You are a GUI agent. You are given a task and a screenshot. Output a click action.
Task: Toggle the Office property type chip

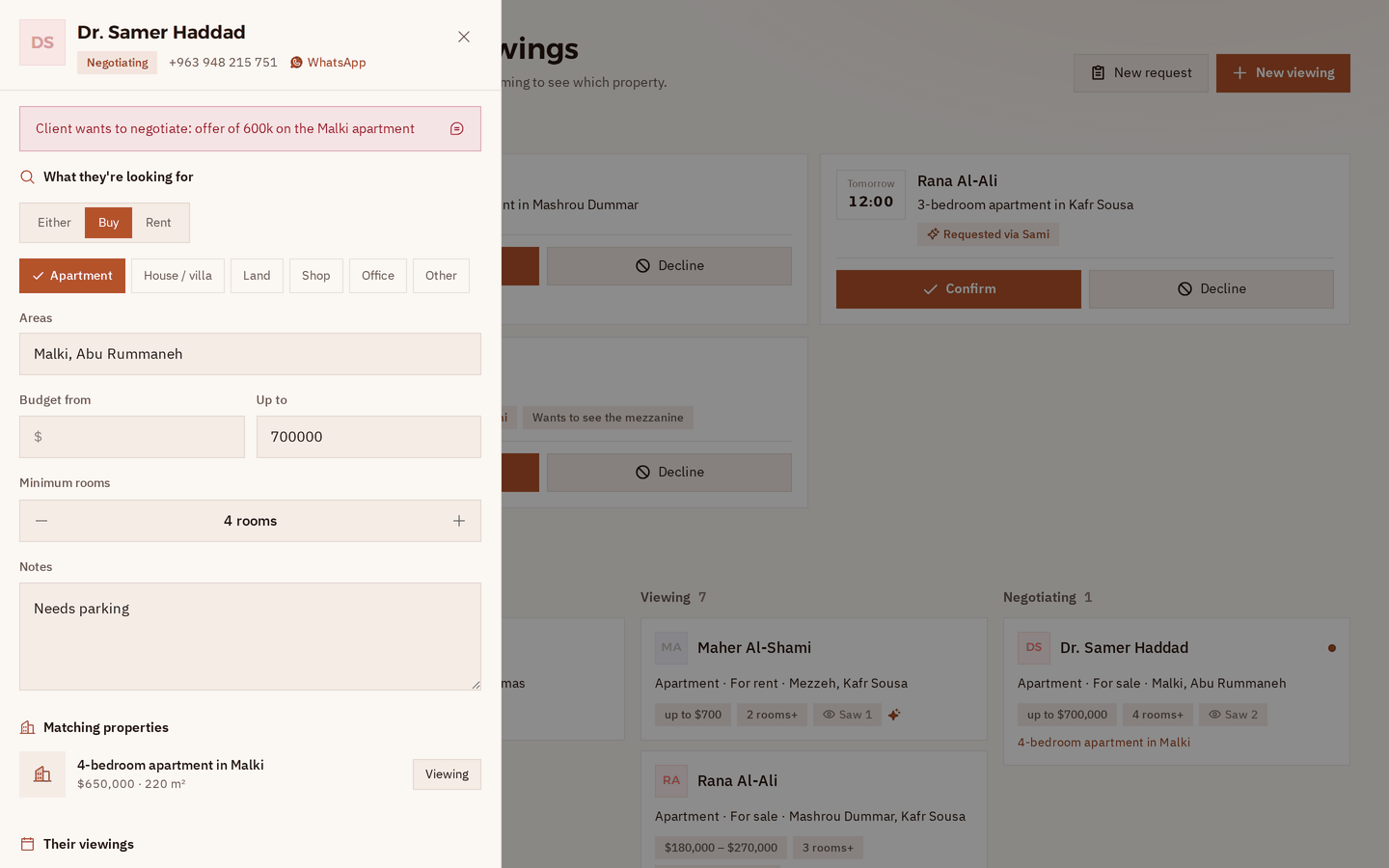(x=378, y=276)
